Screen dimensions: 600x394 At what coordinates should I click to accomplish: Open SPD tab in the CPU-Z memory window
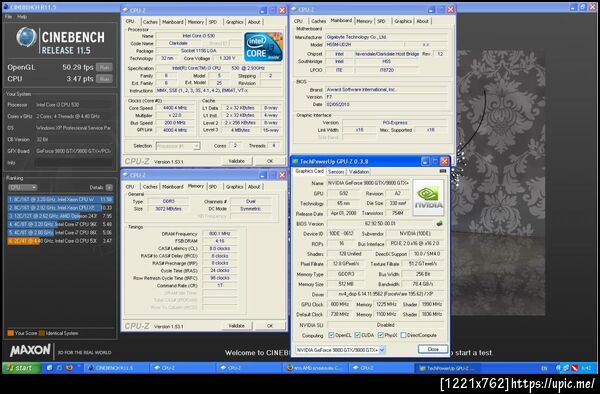point(213,187)
